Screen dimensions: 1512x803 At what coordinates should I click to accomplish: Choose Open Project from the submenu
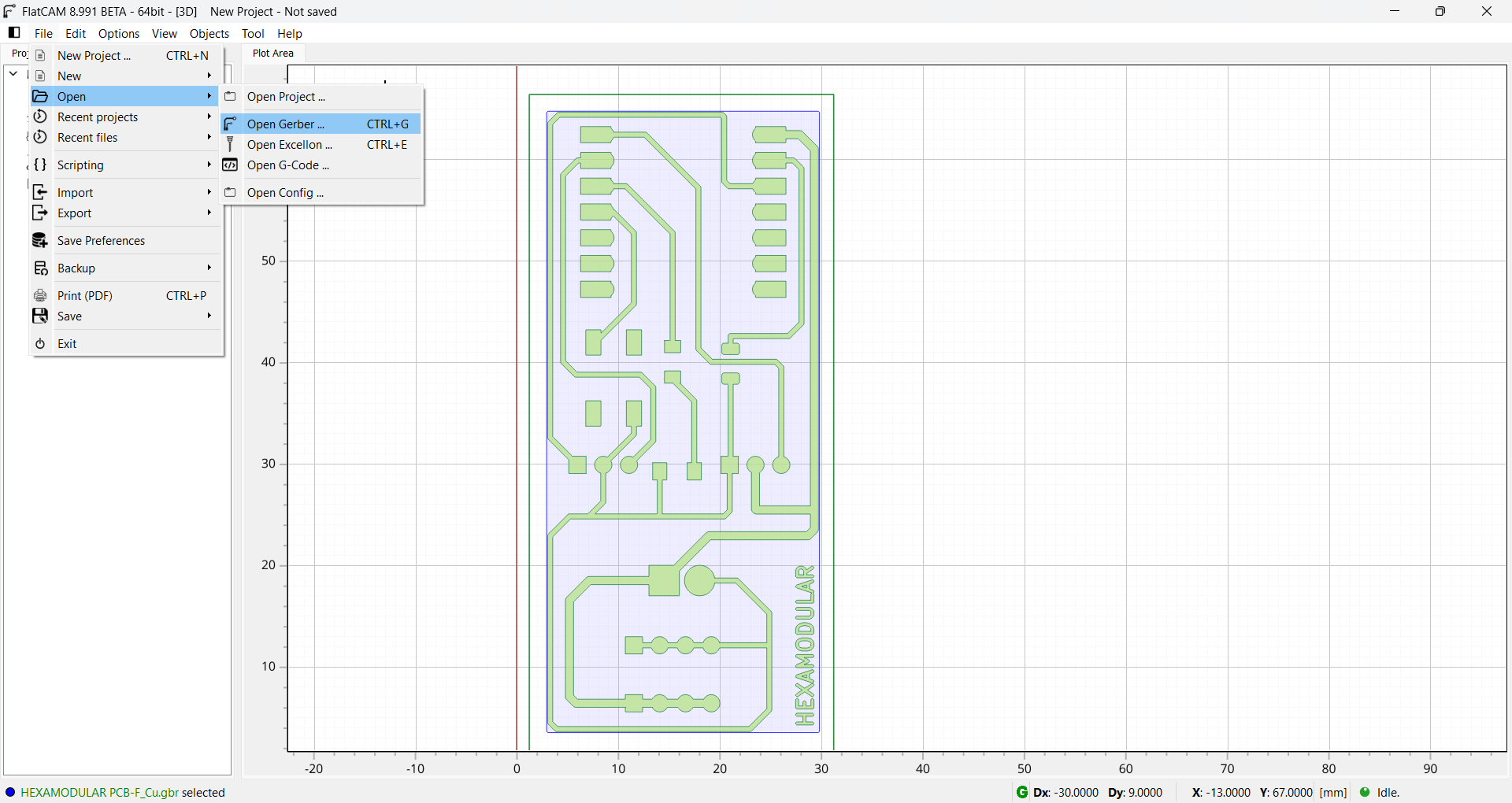tap(286, 97)
